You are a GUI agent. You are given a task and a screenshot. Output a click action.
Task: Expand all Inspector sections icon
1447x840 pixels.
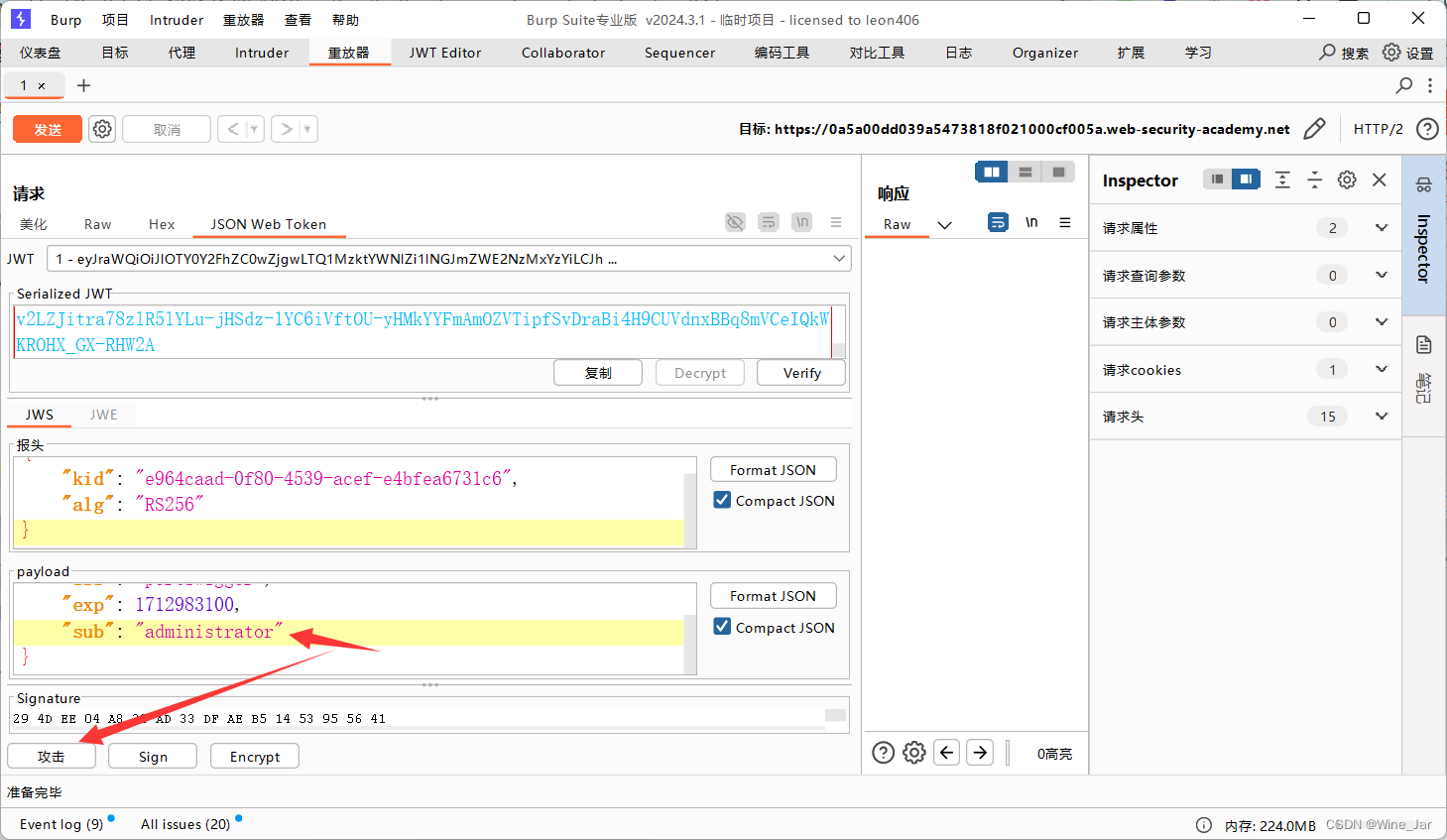(x=1282, y=180)
